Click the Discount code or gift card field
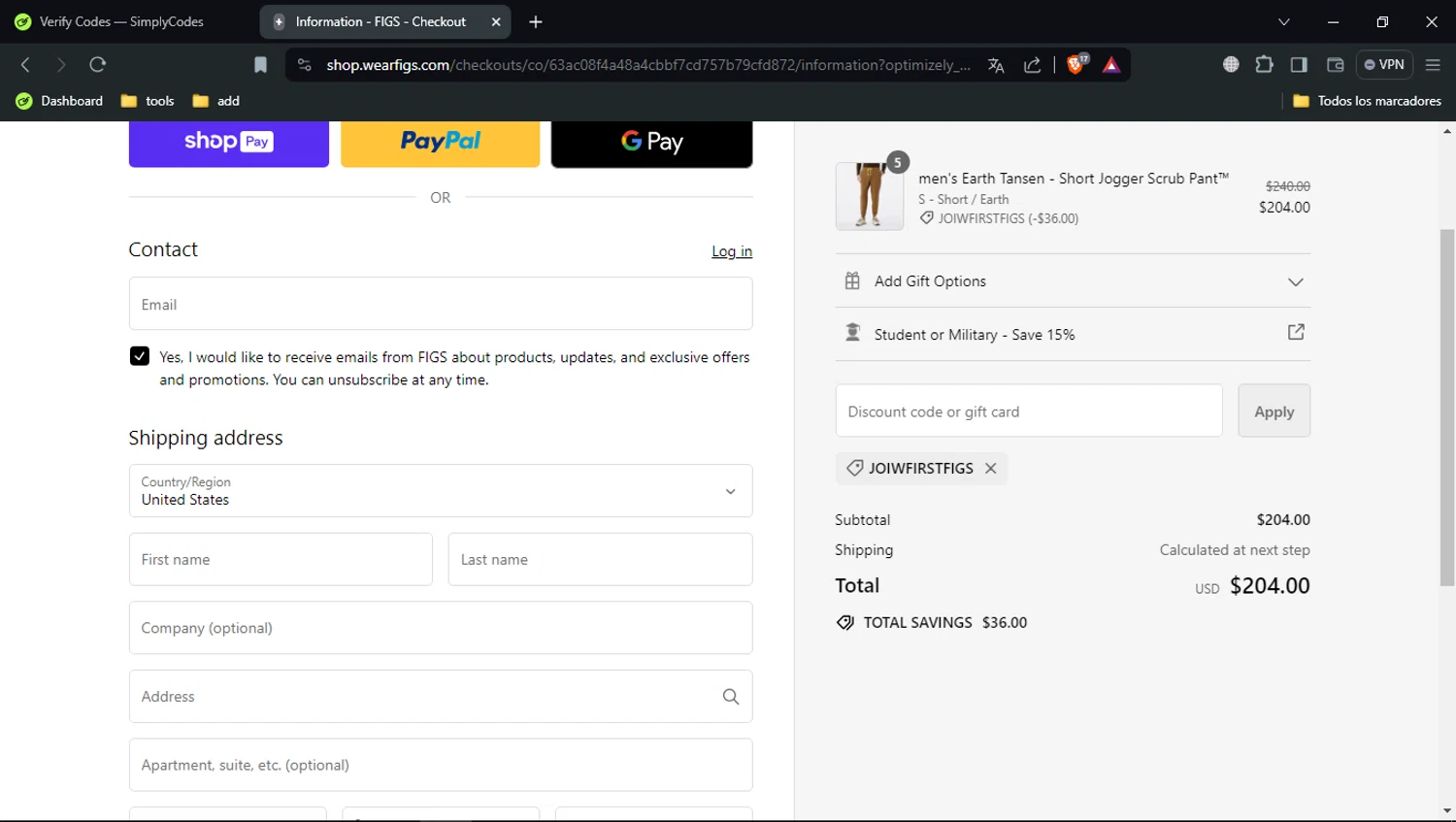The width and height of the screenshot is (1456, 822). 1029,411
